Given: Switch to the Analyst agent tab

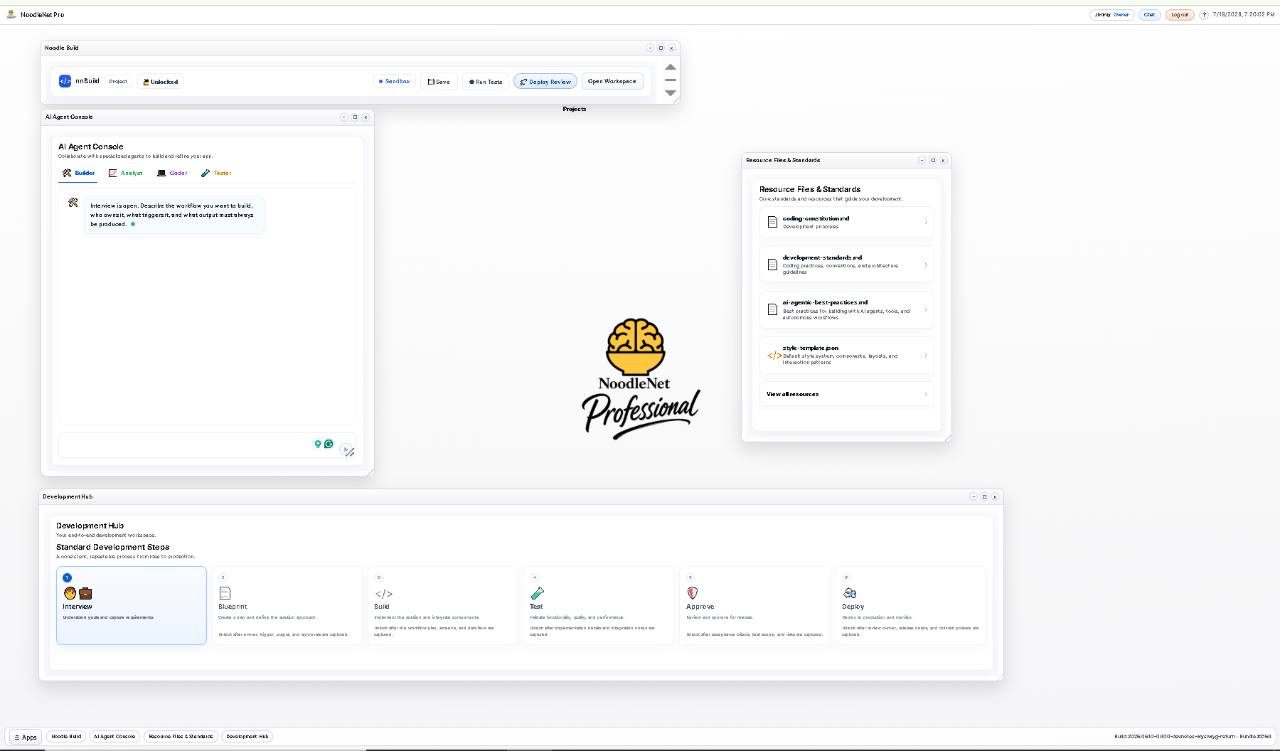Looking at the screenshot, I should click(x=126, y=173).
